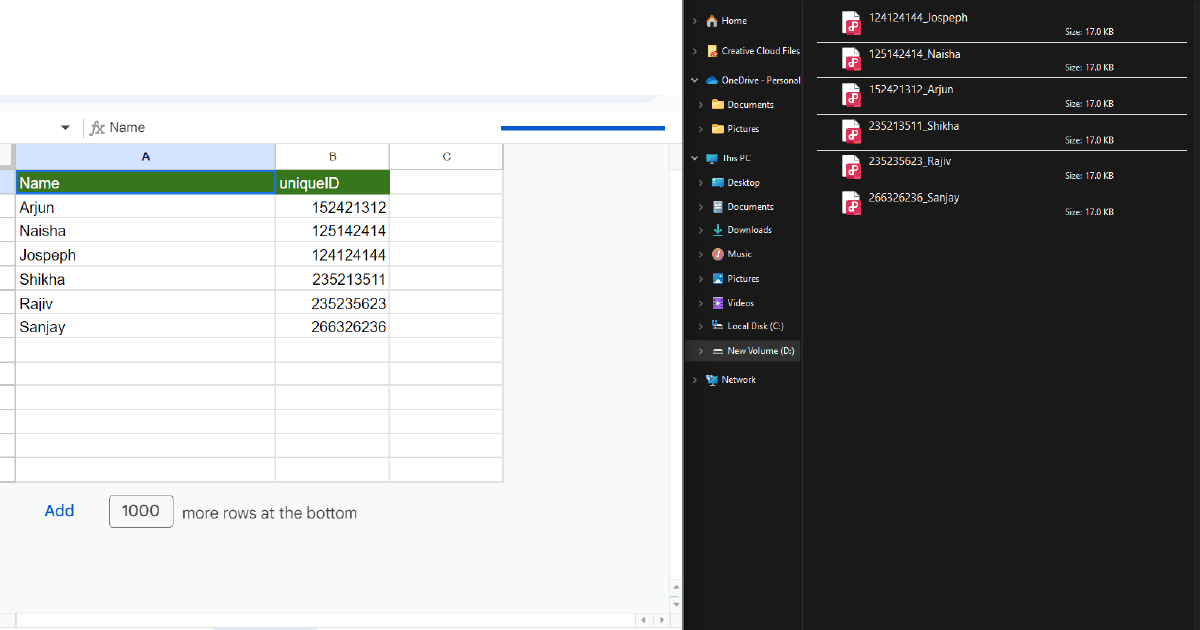1200x630 pixels.
Task: Select Home in the Explorer sidebar
Action: point(730,20)
